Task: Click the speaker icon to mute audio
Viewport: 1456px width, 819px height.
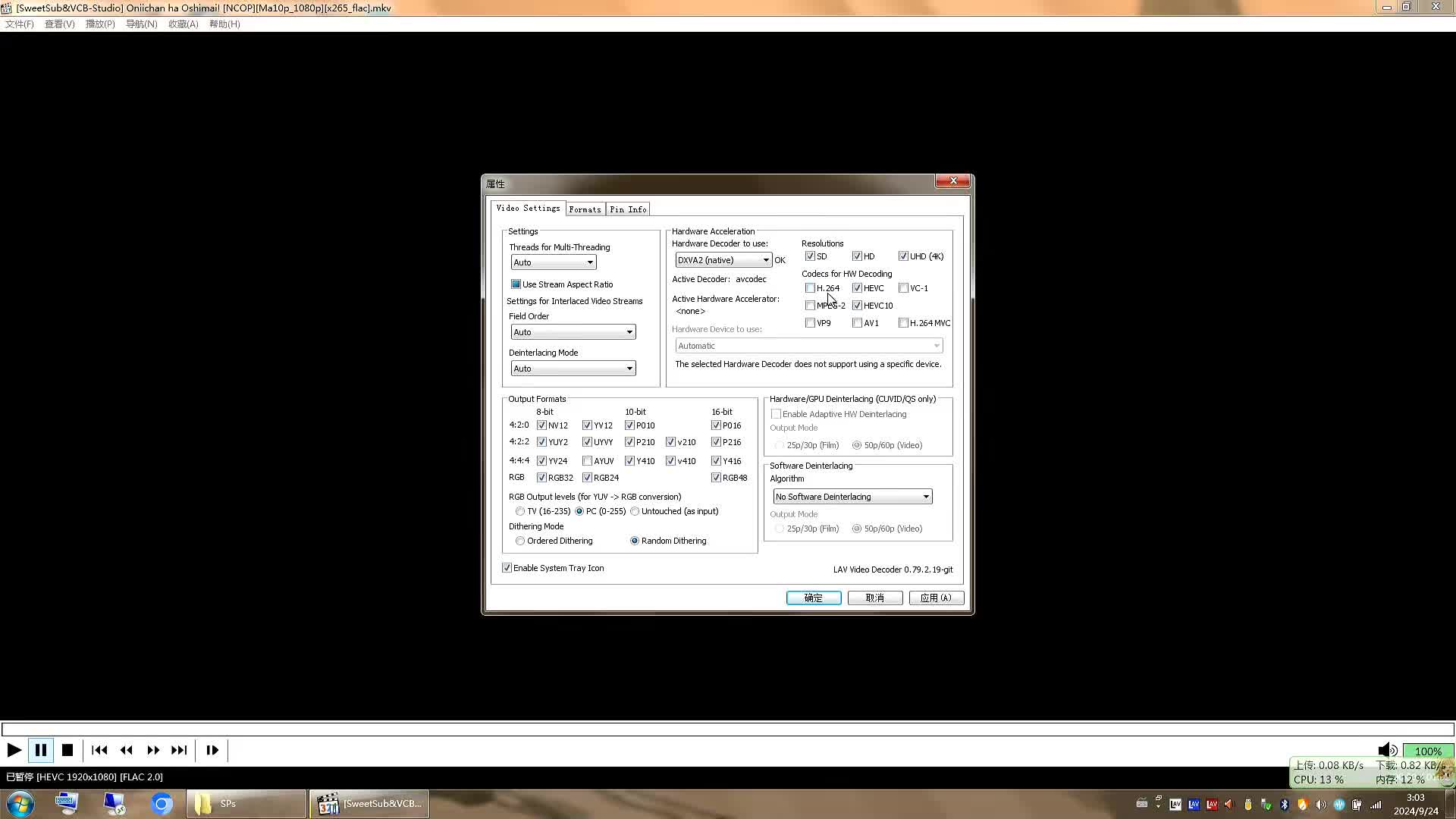Action: (x=1388, y=750)
